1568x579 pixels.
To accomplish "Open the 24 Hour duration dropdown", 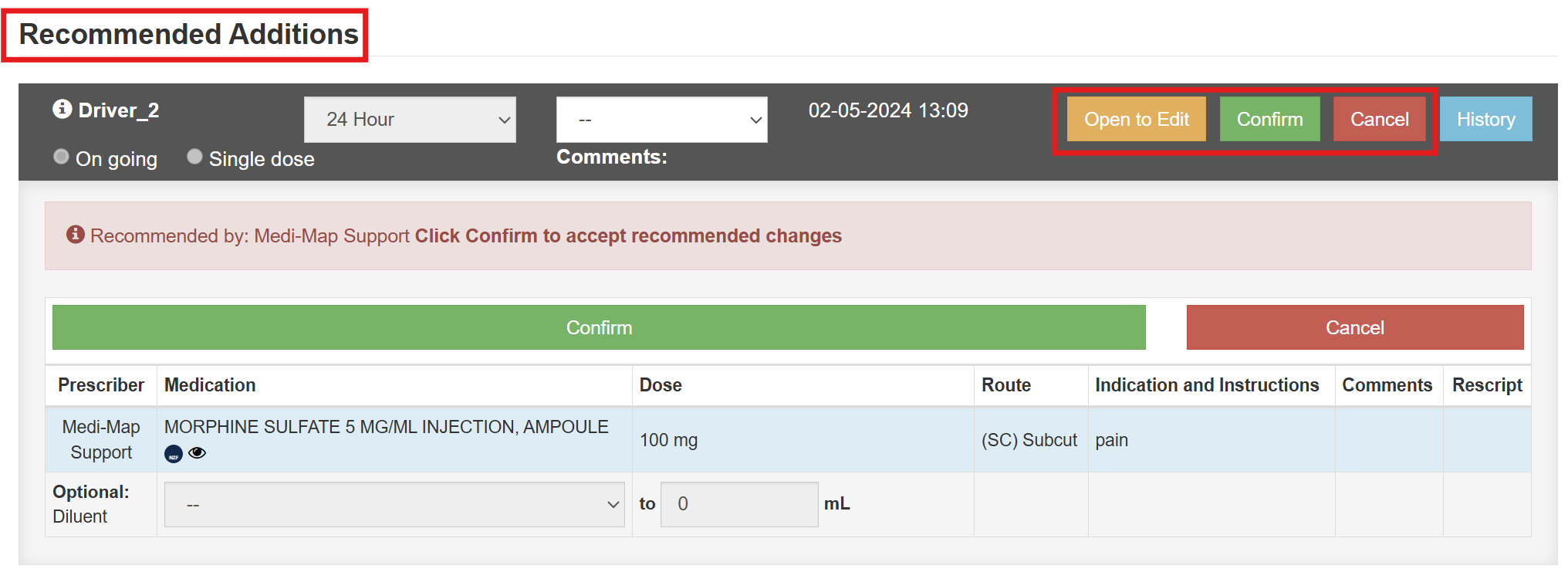I will point(410,120).
